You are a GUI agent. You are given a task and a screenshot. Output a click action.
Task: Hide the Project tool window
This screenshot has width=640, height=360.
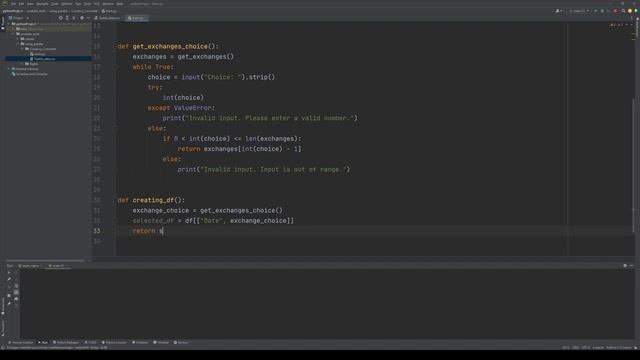[x=88, y=18]
